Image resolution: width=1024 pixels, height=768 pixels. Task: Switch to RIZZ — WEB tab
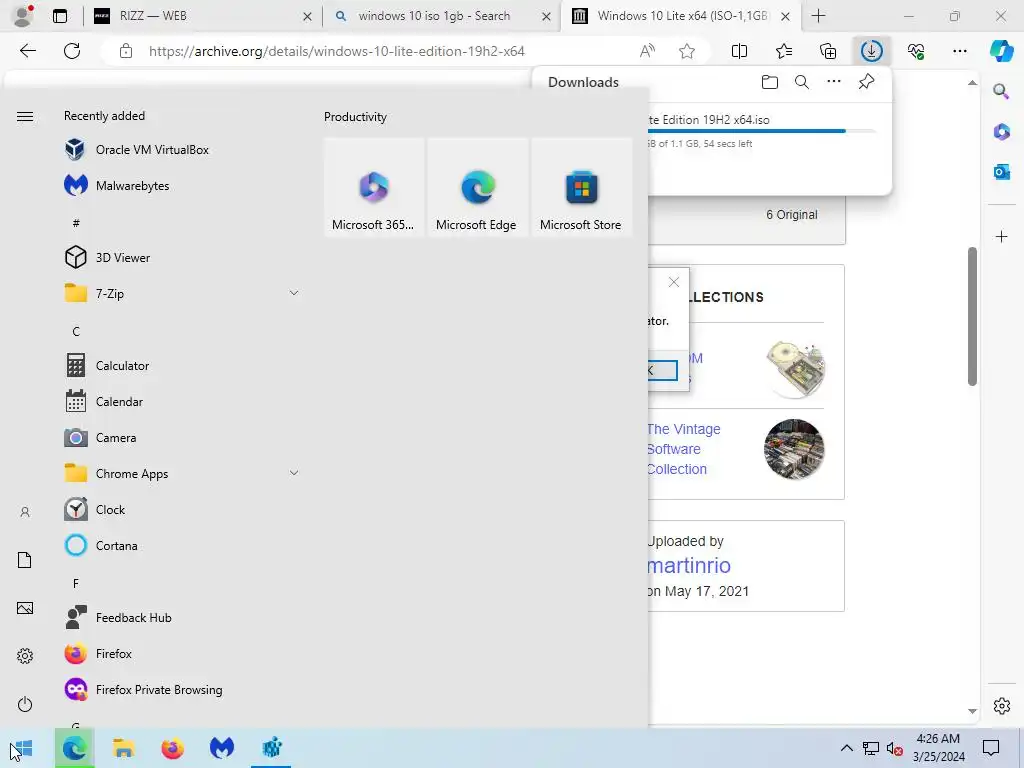coord(204,16)
